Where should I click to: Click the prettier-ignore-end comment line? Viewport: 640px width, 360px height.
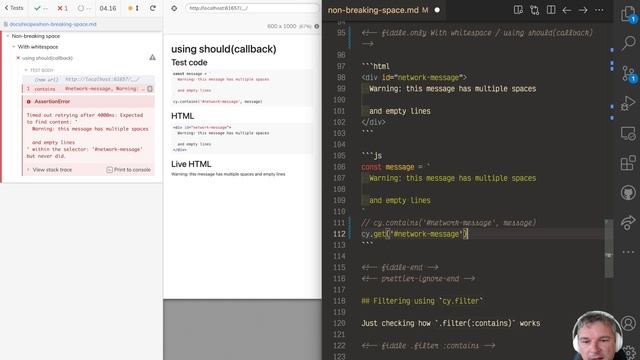[x=418, y=278]
